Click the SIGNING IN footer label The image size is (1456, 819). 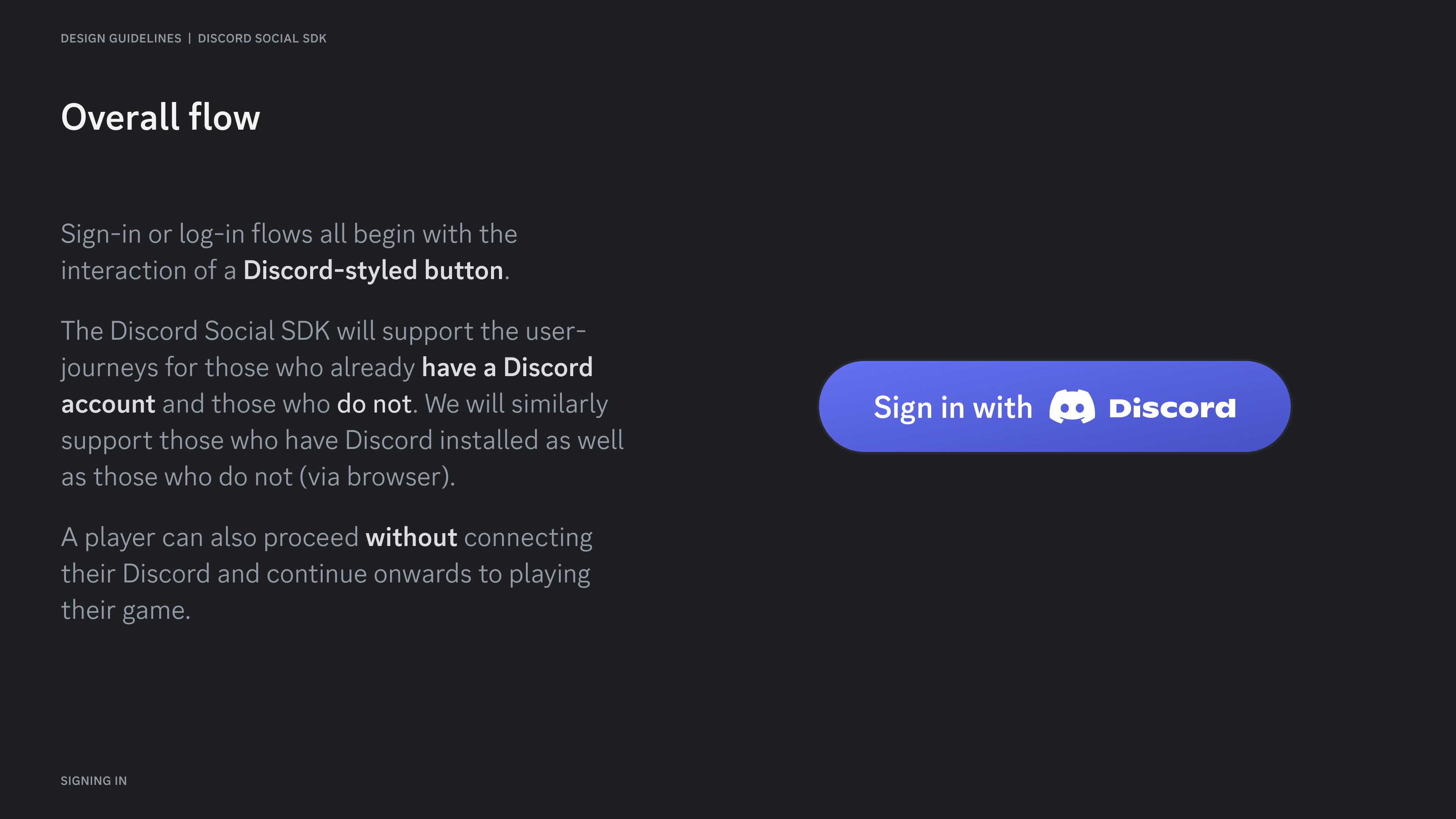(94, 781)
